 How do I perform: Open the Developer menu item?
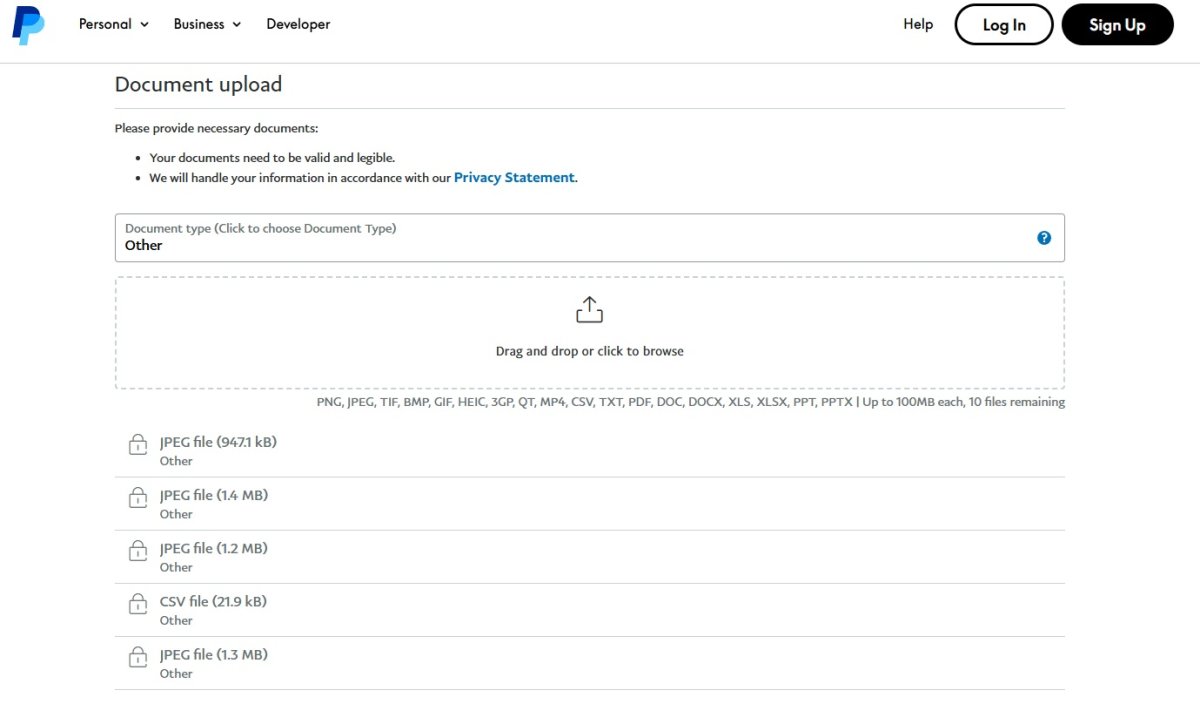(298, 24)
